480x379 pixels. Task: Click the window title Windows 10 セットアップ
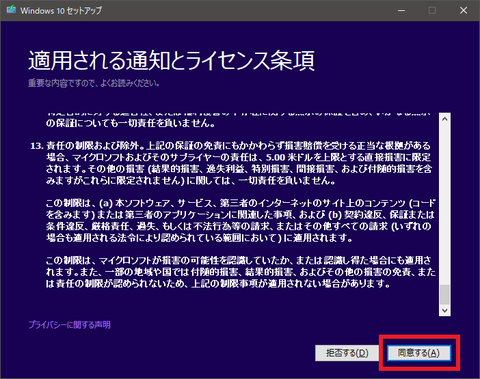61,11
